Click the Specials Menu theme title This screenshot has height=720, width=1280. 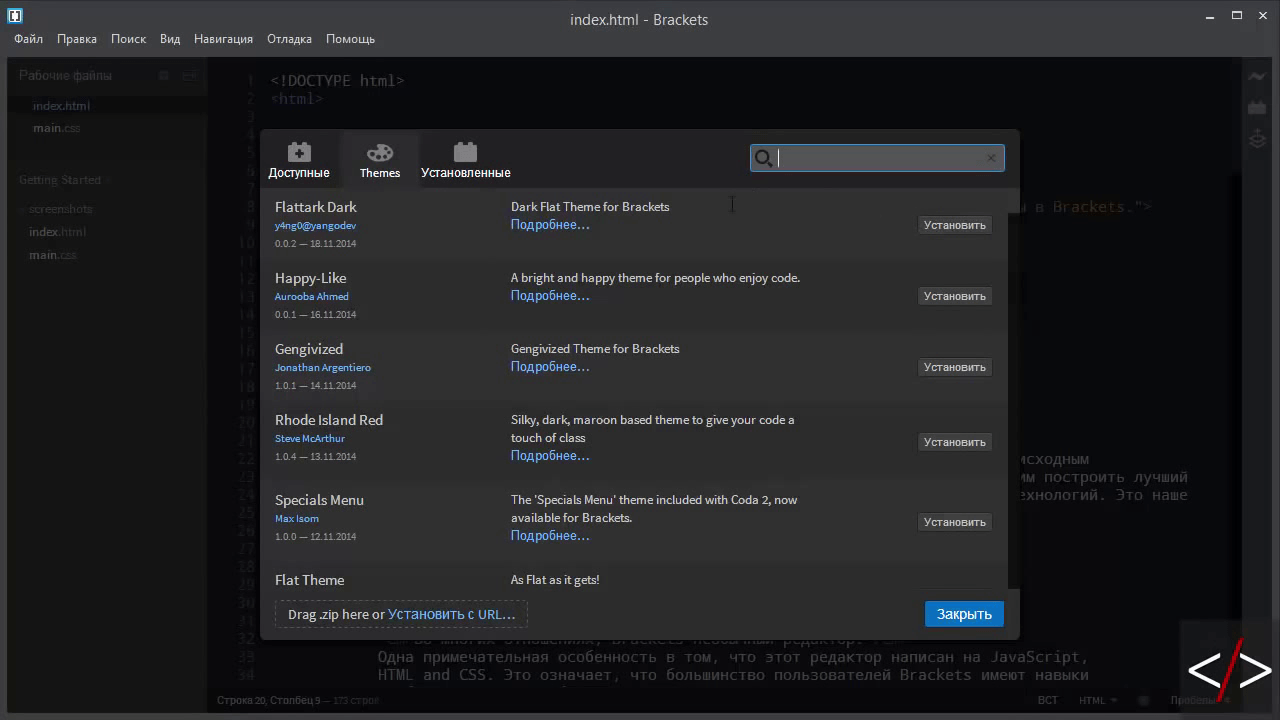click(x=319, y=500)
